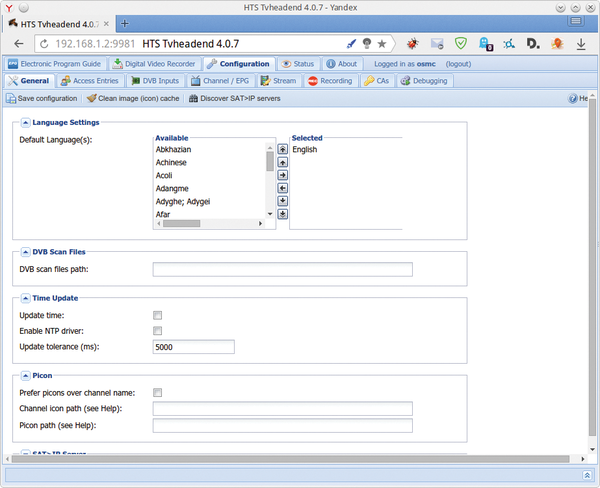Image resolution: width=600 pixels, height=488 pixels.
Task: Click Clean image (icon) cache broom icon
Action: click(91, 98)
